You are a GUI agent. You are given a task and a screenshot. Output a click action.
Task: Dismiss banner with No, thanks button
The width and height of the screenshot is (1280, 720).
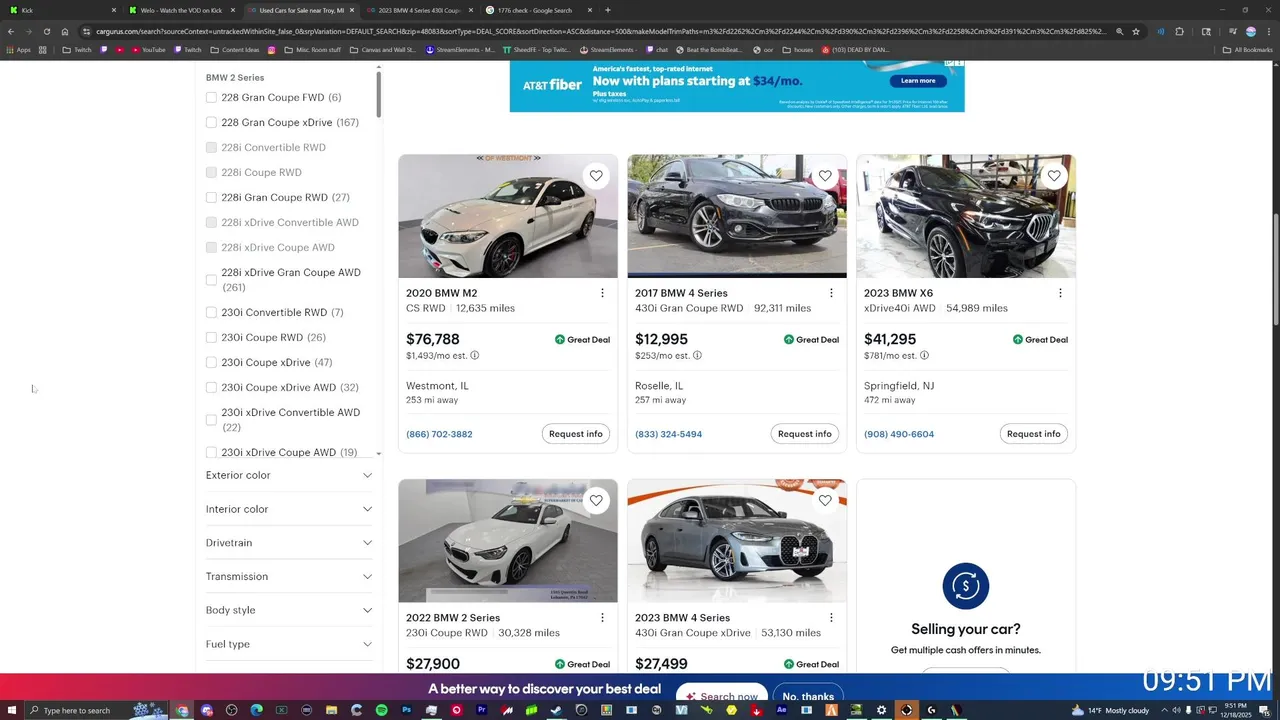coord(808,696)
